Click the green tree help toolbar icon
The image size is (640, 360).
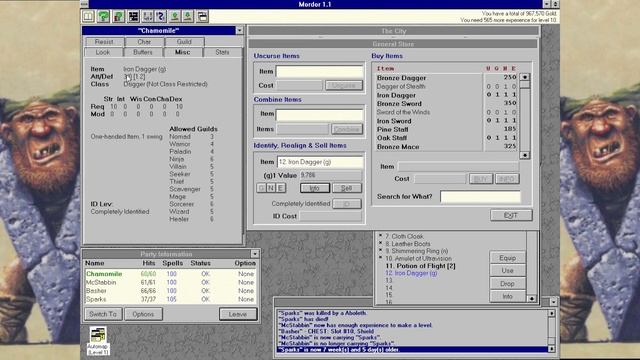click(x=104, y=16)
